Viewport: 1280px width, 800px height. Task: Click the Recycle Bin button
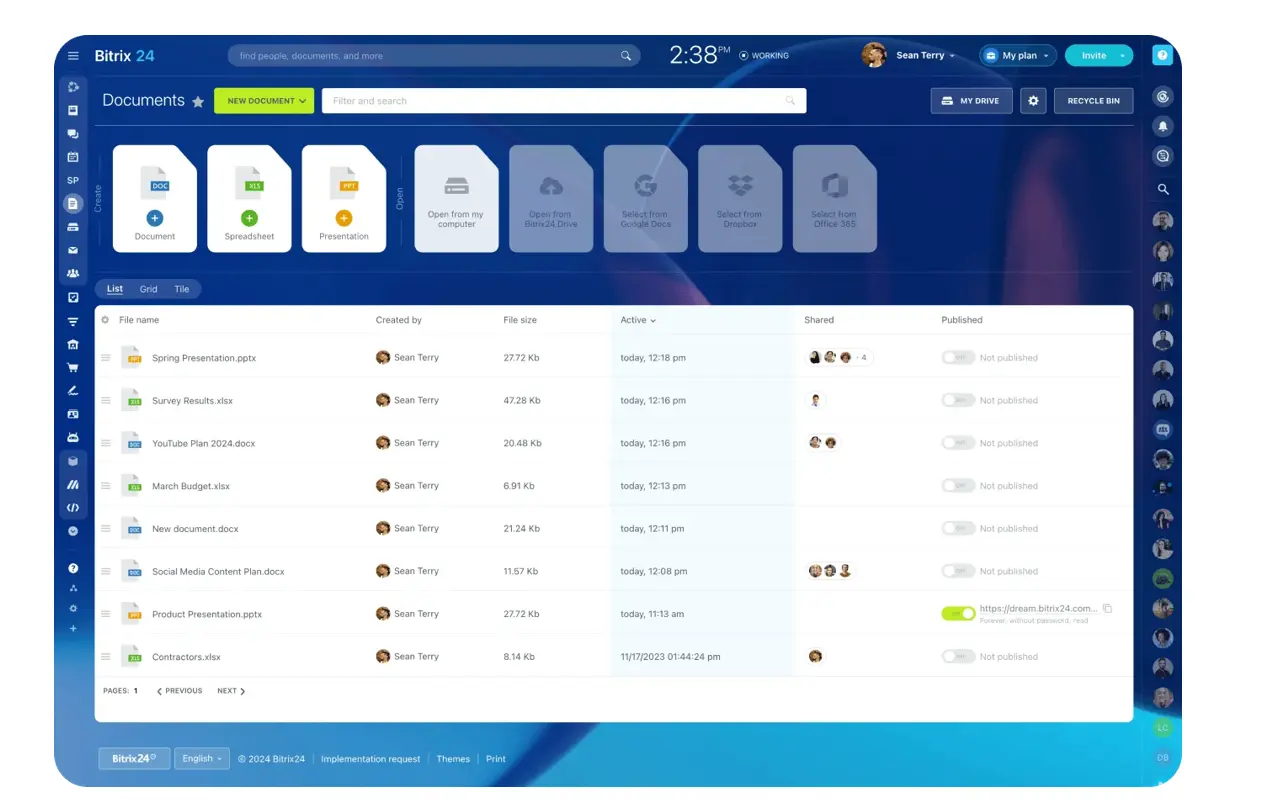(1093, 100)
